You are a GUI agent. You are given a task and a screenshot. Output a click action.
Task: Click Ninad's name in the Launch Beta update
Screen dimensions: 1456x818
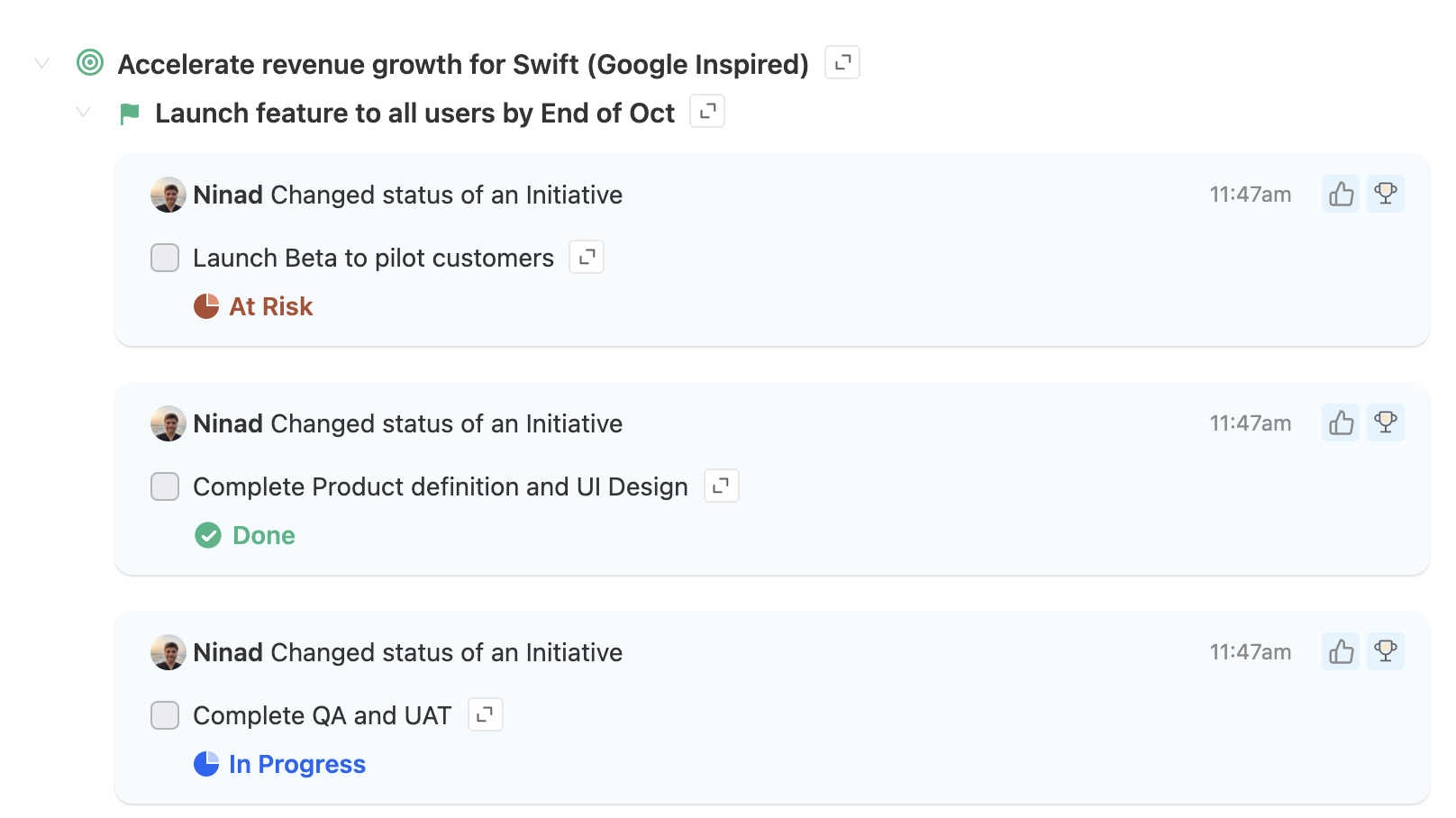pyautogui.click(x=228, y=195)
